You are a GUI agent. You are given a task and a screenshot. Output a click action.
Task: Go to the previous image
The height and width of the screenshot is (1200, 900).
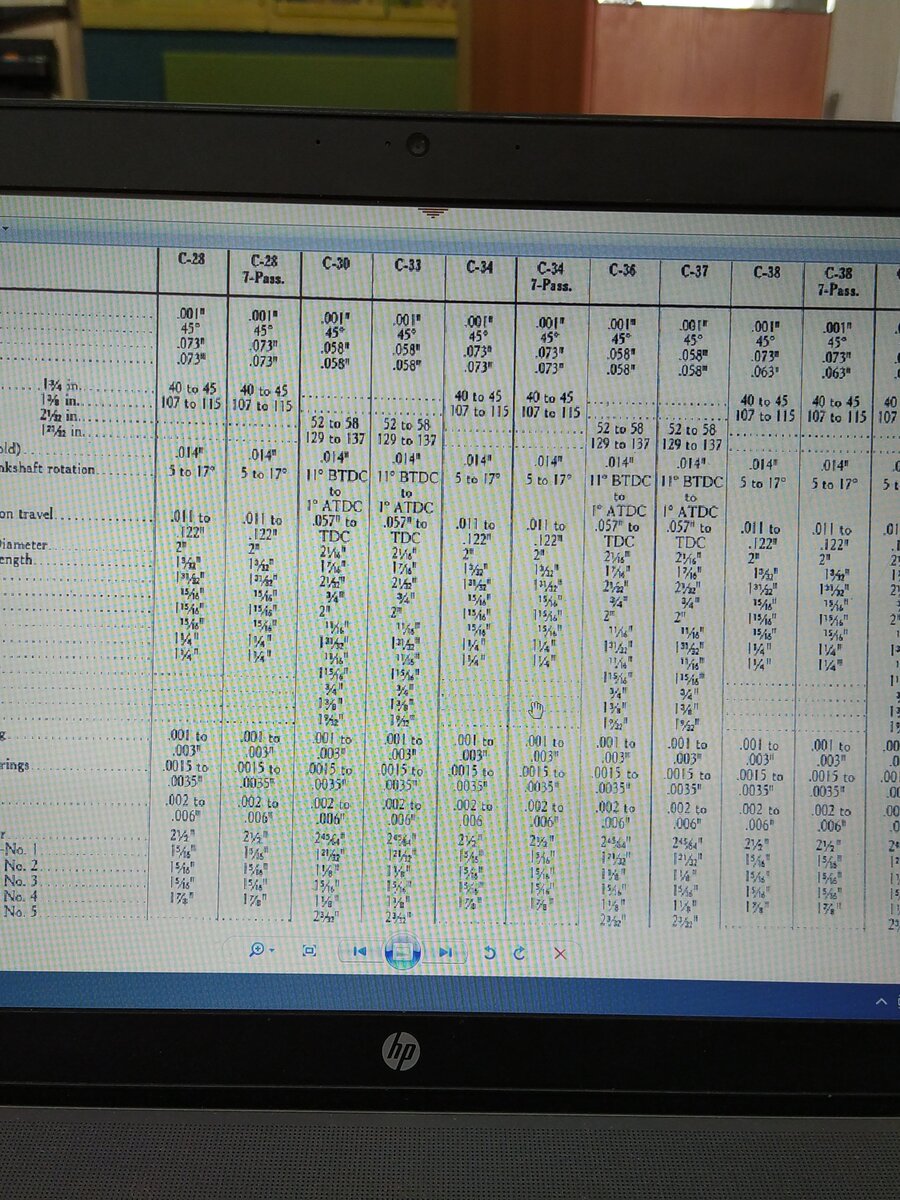pos(360,952)
